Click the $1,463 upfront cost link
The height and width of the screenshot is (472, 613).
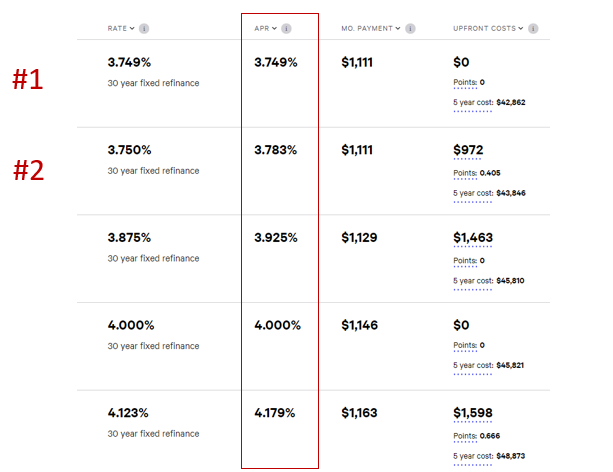point(473,238)
